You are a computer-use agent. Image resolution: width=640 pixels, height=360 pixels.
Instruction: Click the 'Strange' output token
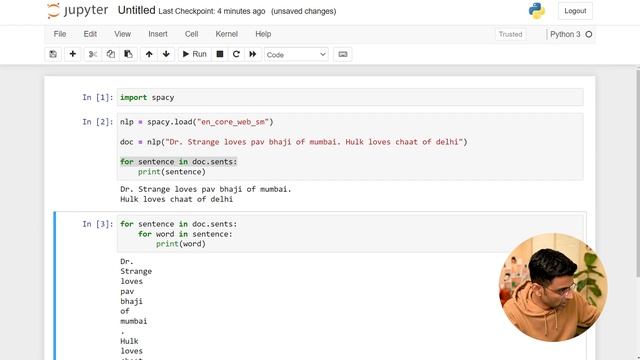point(136,271)
